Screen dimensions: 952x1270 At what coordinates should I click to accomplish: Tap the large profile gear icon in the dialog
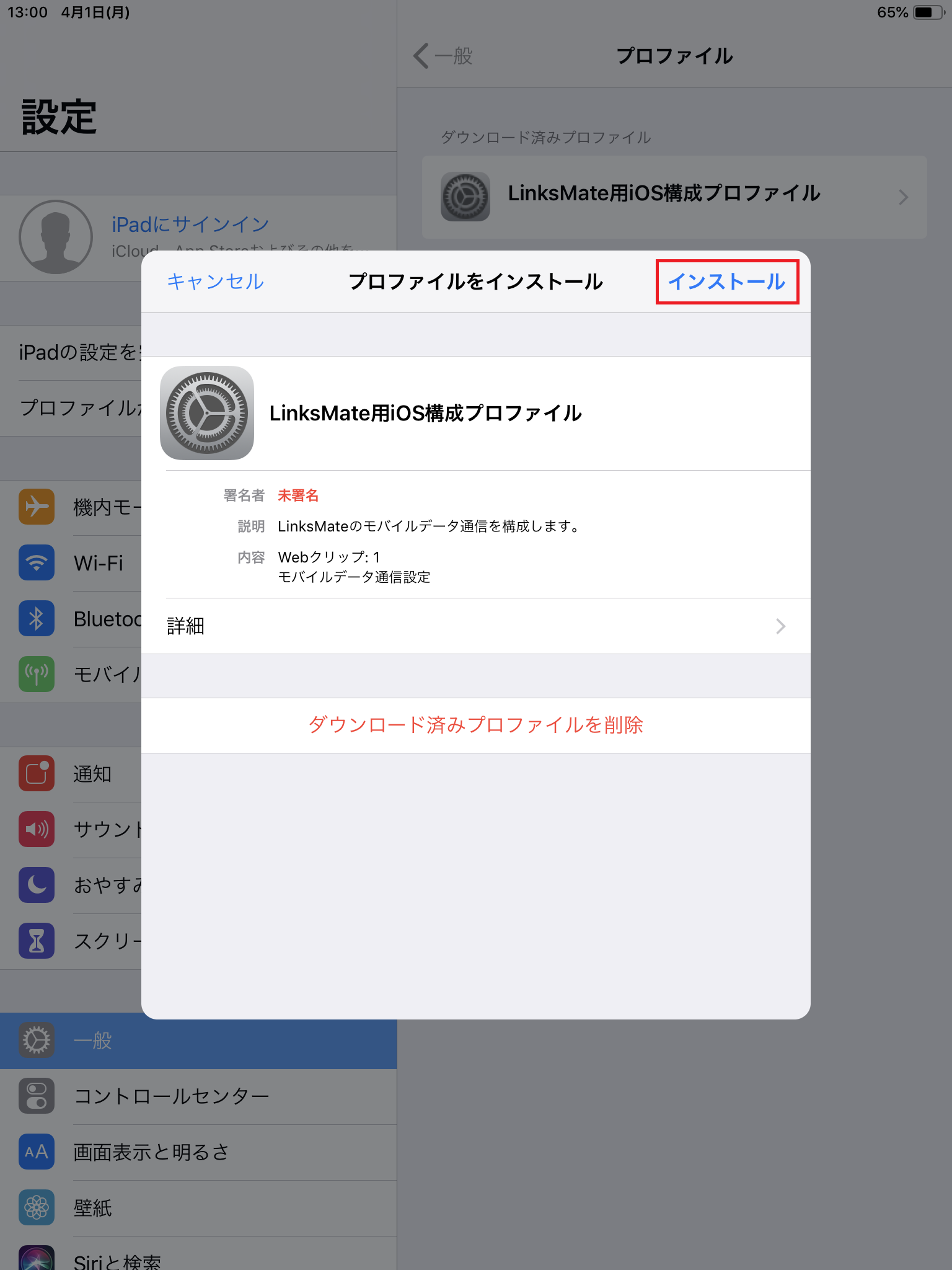tap(207, 413)
